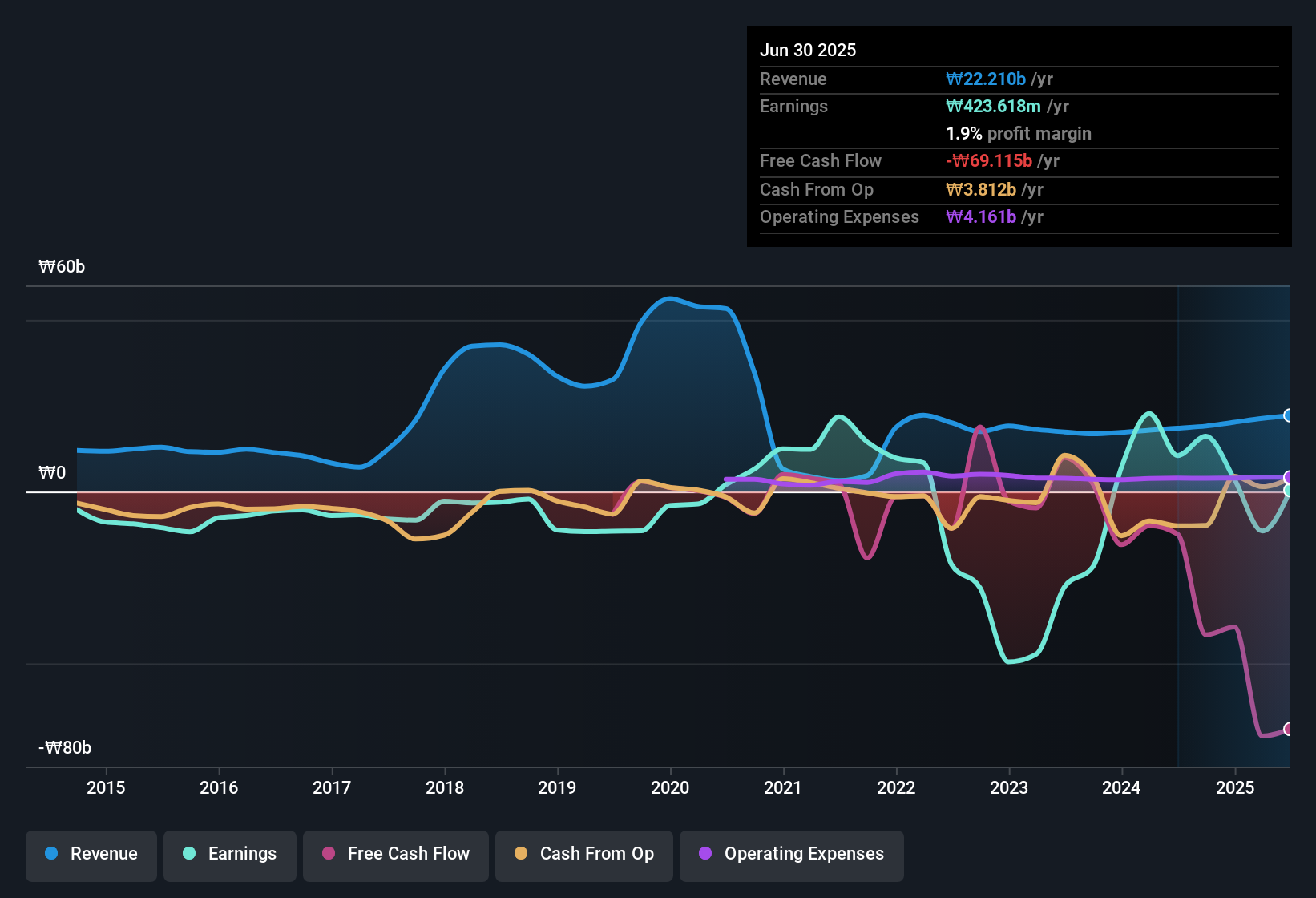Open details for the Earnings tooltip row
Screen dimensions: 1316x898
(793, 106)
